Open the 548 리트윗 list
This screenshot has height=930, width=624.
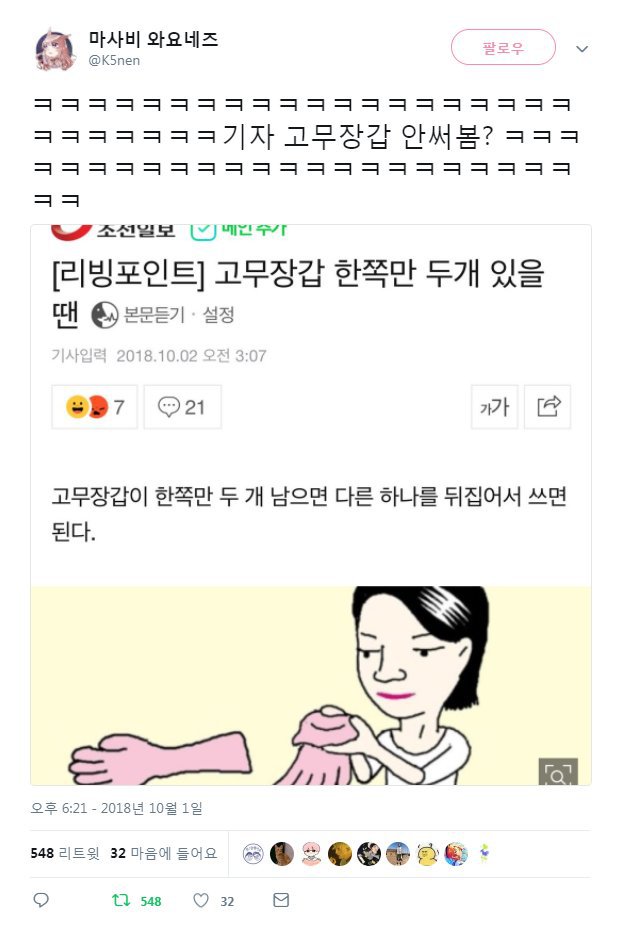pos(65,853)
